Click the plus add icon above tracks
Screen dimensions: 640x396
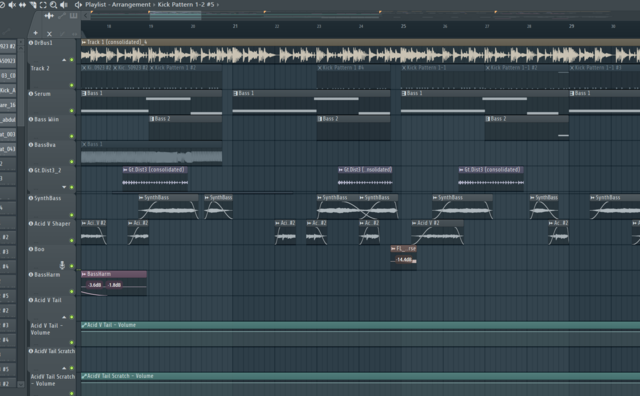36,33
